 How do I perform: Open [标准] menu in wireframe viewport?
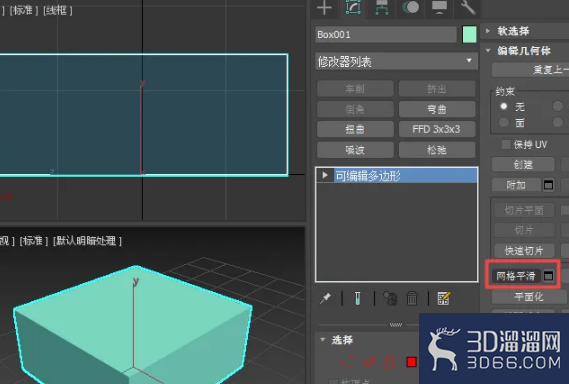24,11
